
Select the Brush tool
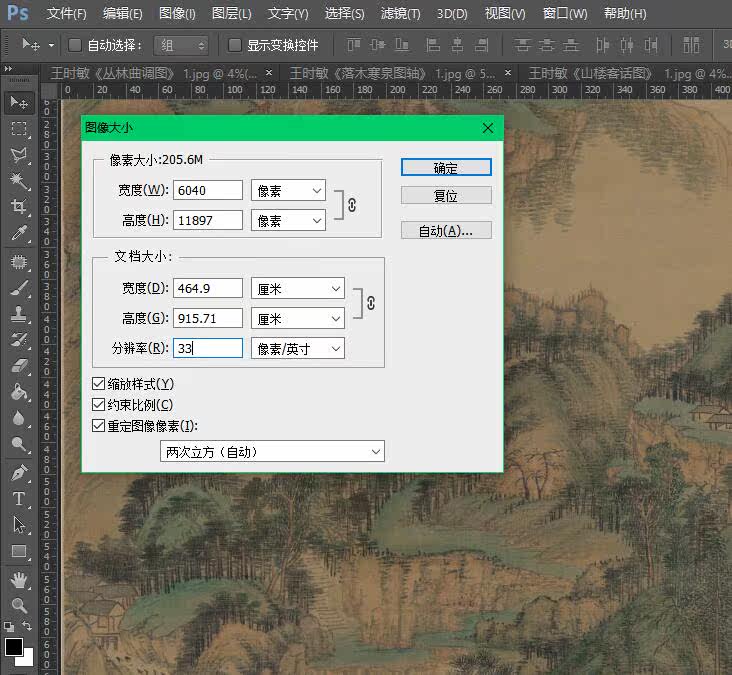(19, 288)
